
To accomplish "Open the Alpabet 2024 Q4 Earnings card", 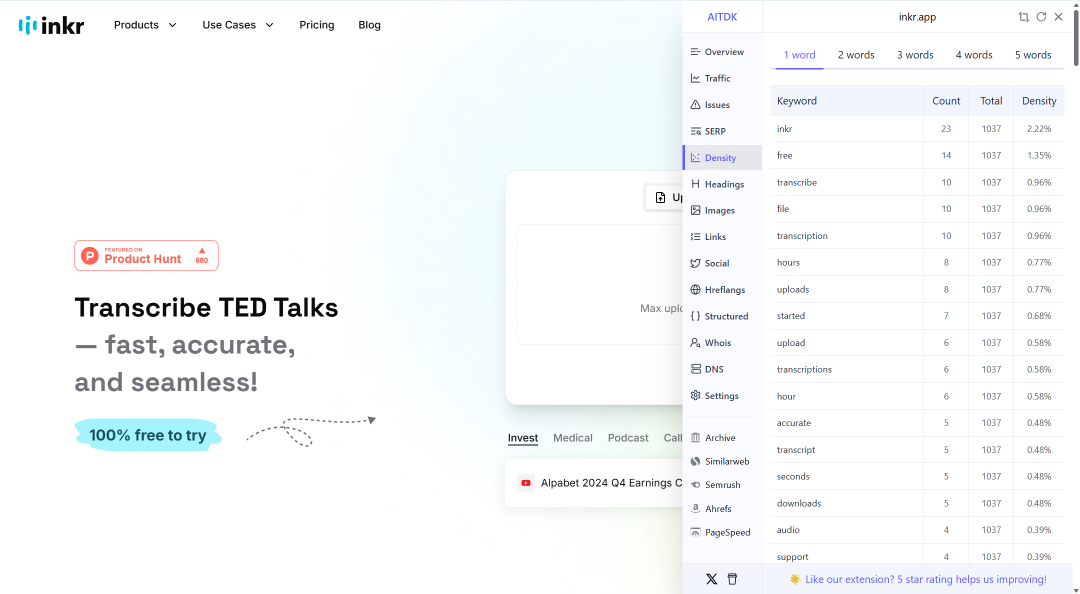I will (594, 483).
